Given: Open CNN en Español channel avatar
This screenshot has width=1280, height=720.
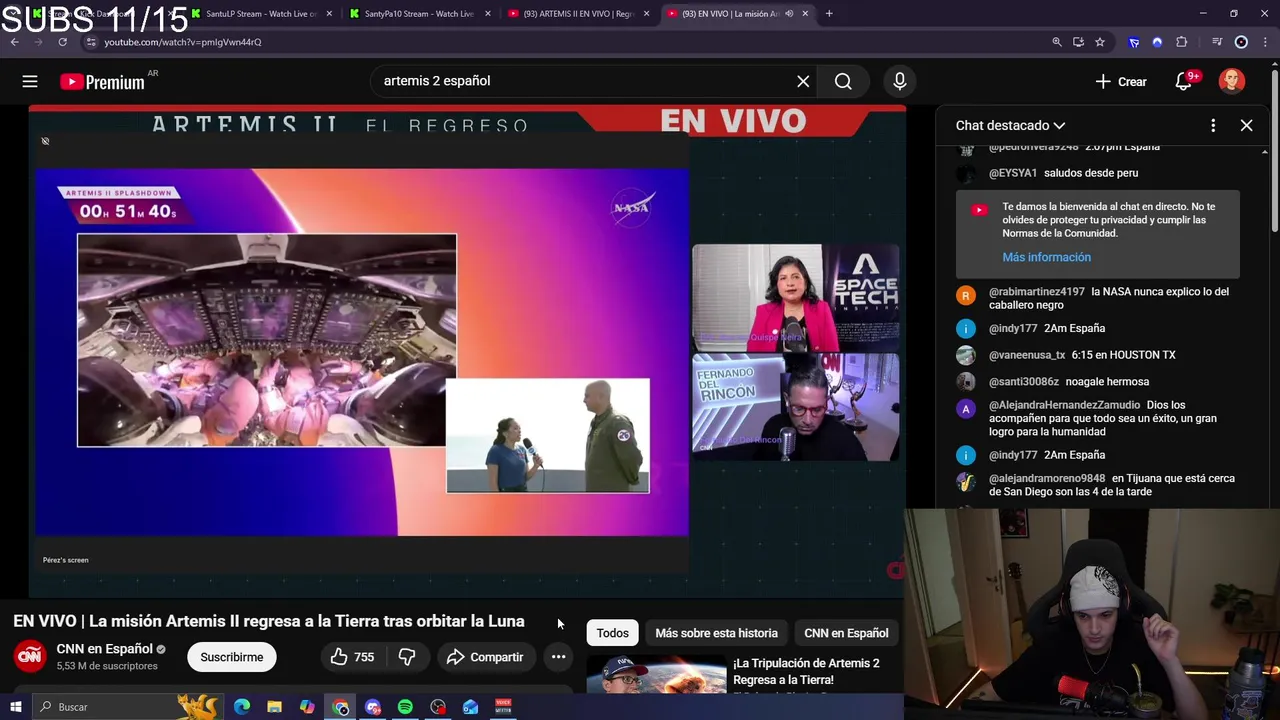Looking at the screenshot, I should tap(30, 656).
